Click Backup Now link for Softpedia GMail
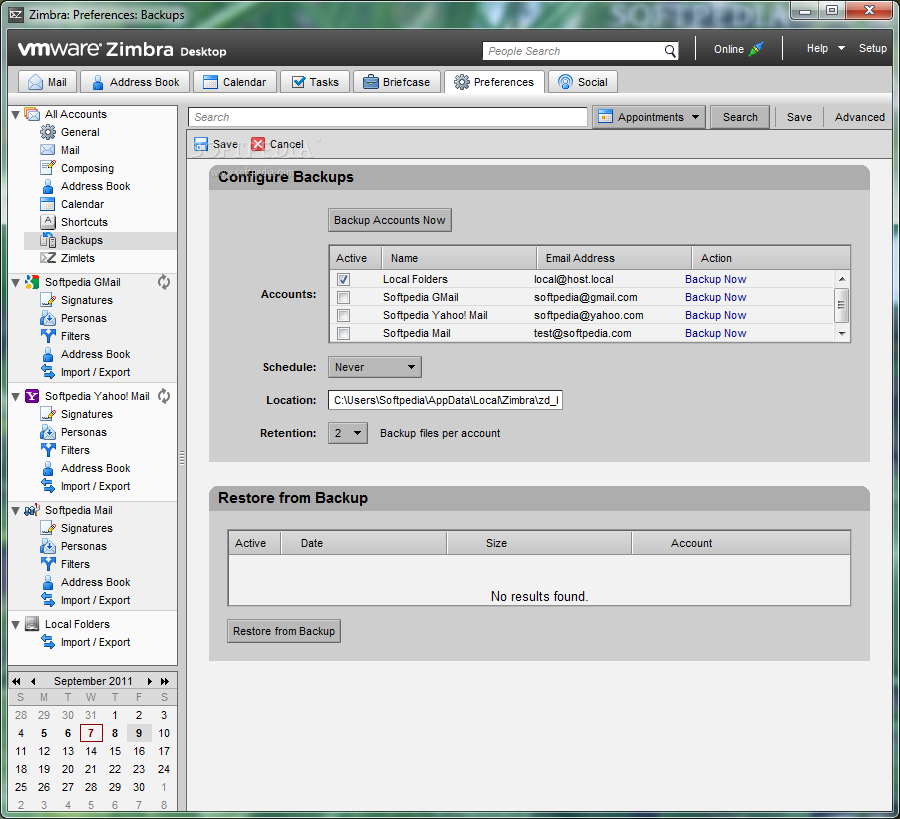Image resolution: width=900 pixels, height=819 pixels. pos(715,297)
